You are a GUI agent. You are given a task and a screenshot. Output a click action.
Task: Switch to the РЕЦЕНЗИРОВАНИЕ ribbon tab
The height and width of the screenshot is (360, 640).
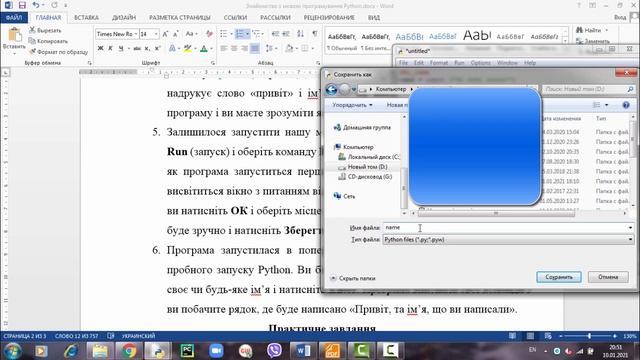click(329, 18)
